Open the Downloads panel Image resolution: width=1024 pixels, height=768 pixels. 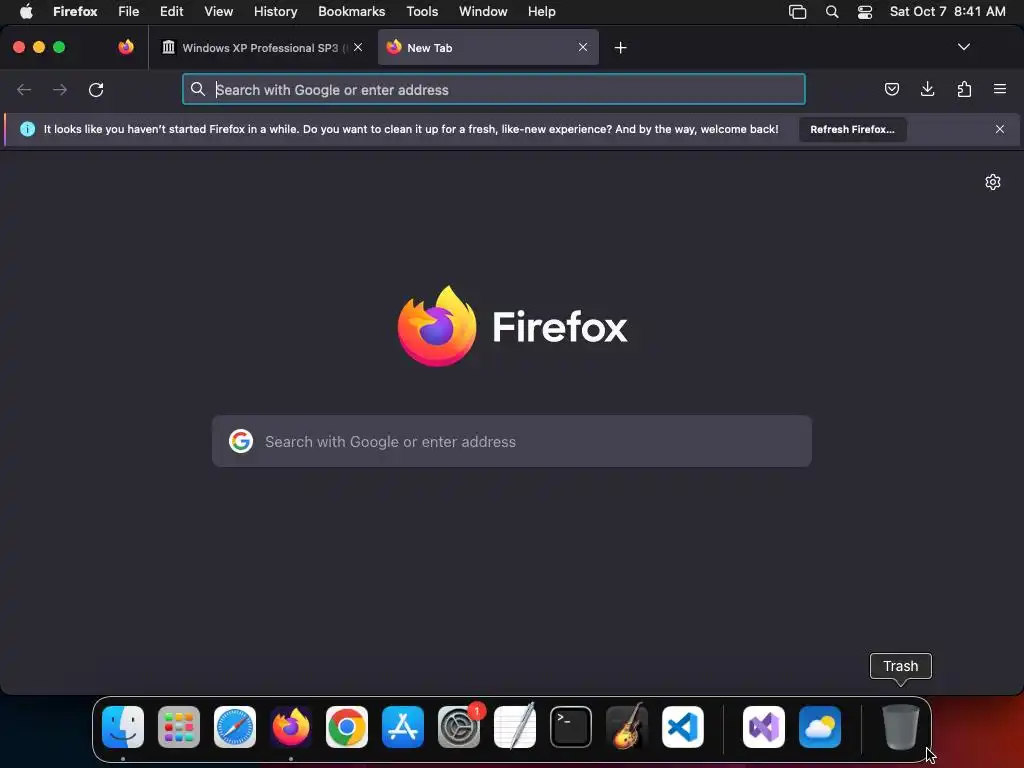click(x=927, y=89)
